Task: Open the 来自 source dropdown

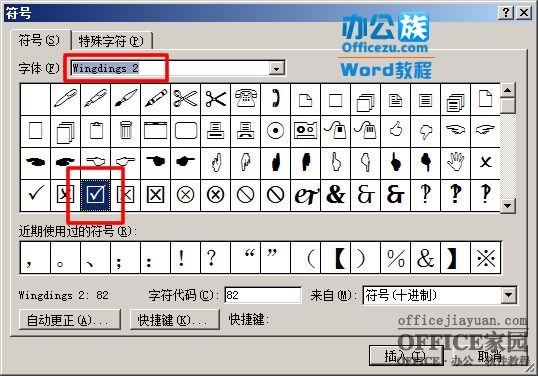Action: [508, 295]
